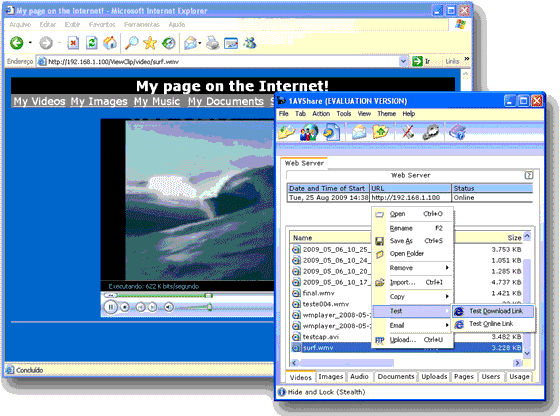
Task: Click the chain link icon in 1AVShare toolbar
Action: (430, 132)
